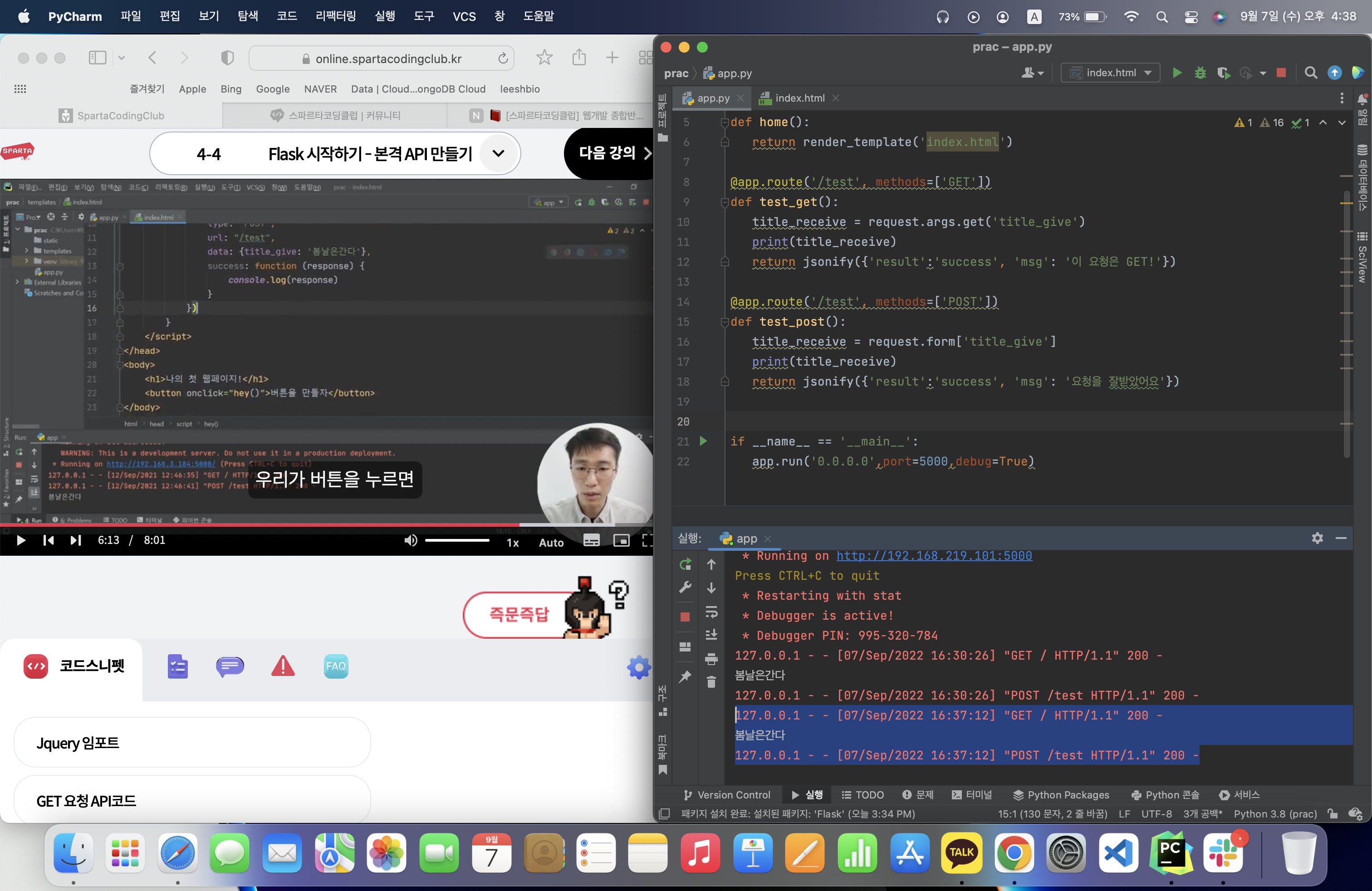
Task: Move up the stack trace arrow in Run panel
Action: [711, 564]
